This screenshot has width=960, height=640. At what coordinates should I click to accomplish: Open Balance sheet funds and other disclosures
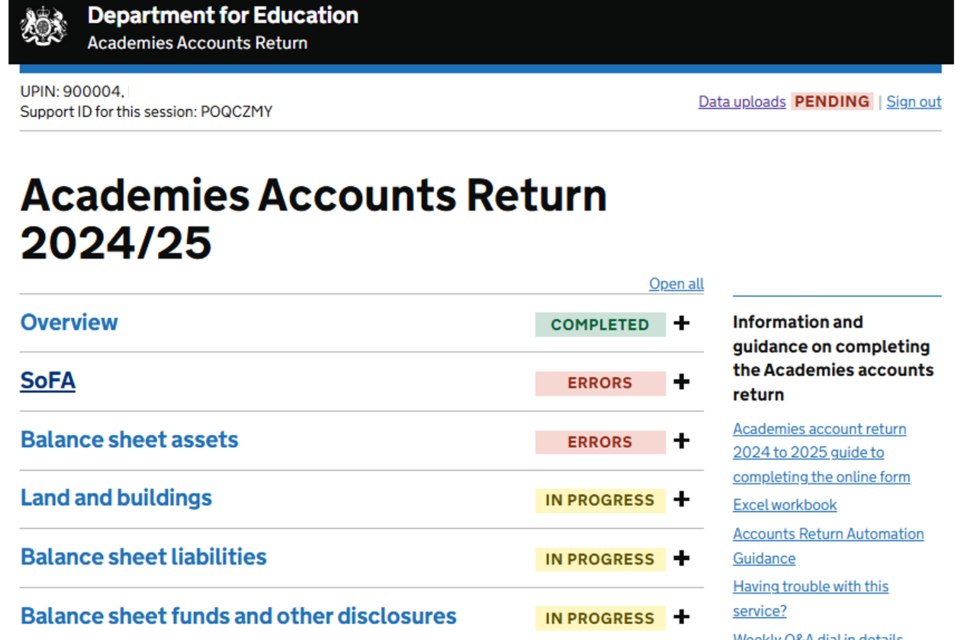tap(238, 616)
